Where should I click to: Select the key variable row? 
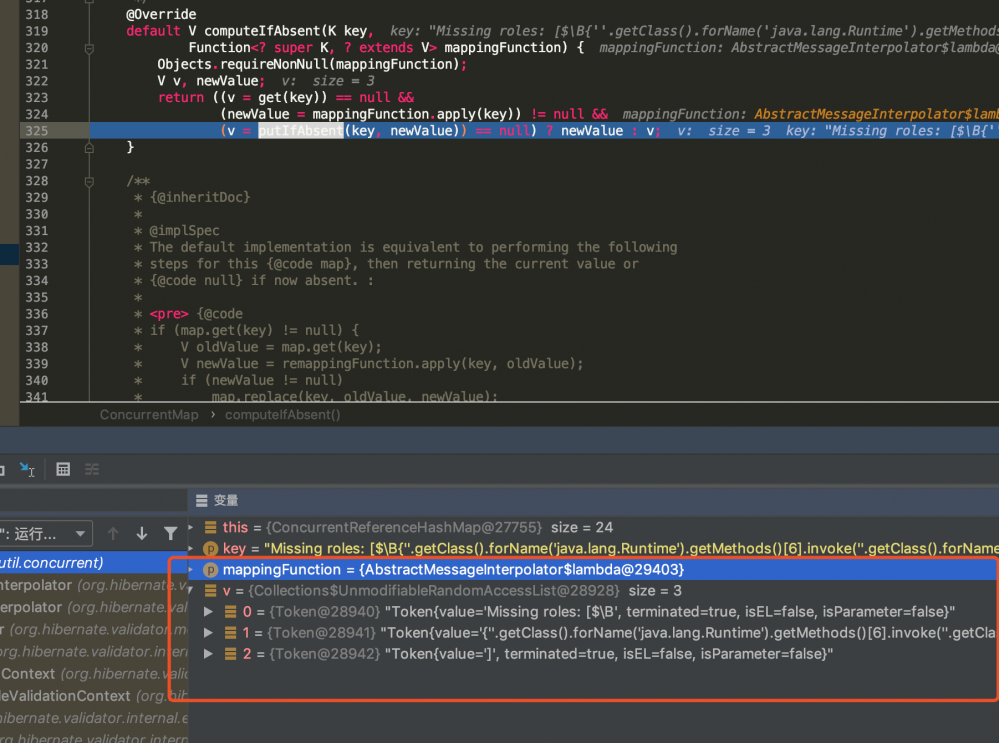pos(400,544)
